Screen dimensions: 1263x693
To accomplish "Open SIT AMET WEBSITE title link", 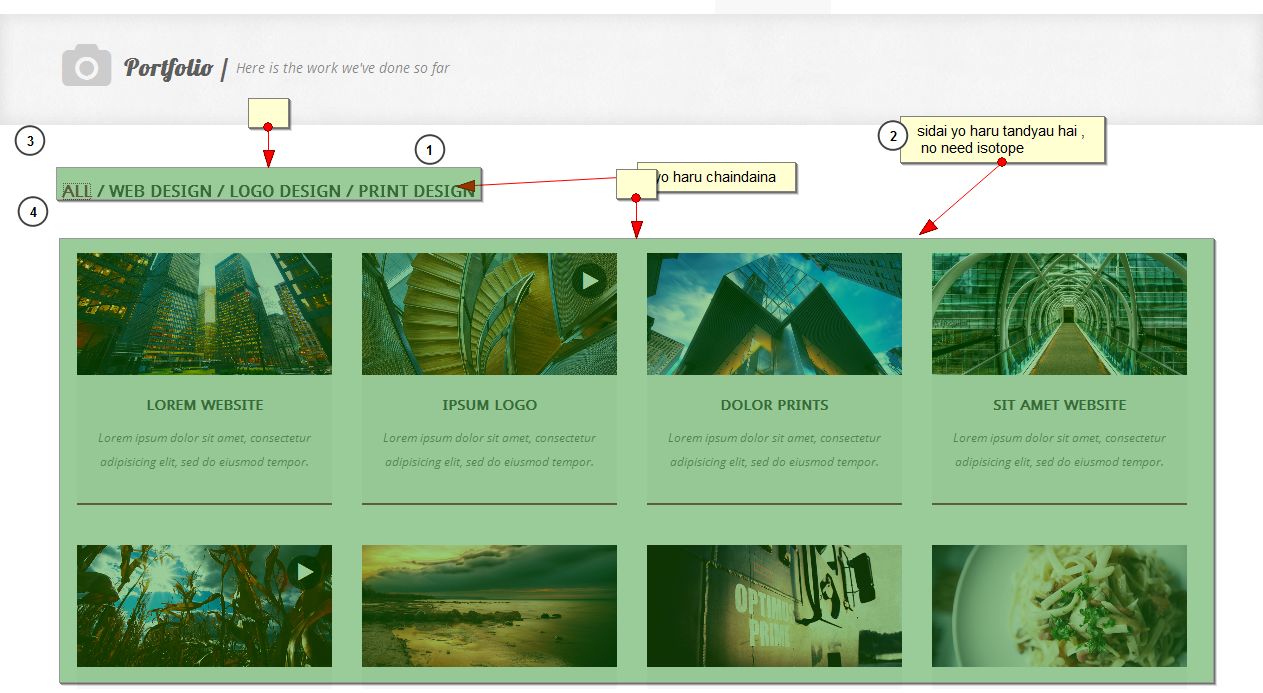I will coord(1059,405).
